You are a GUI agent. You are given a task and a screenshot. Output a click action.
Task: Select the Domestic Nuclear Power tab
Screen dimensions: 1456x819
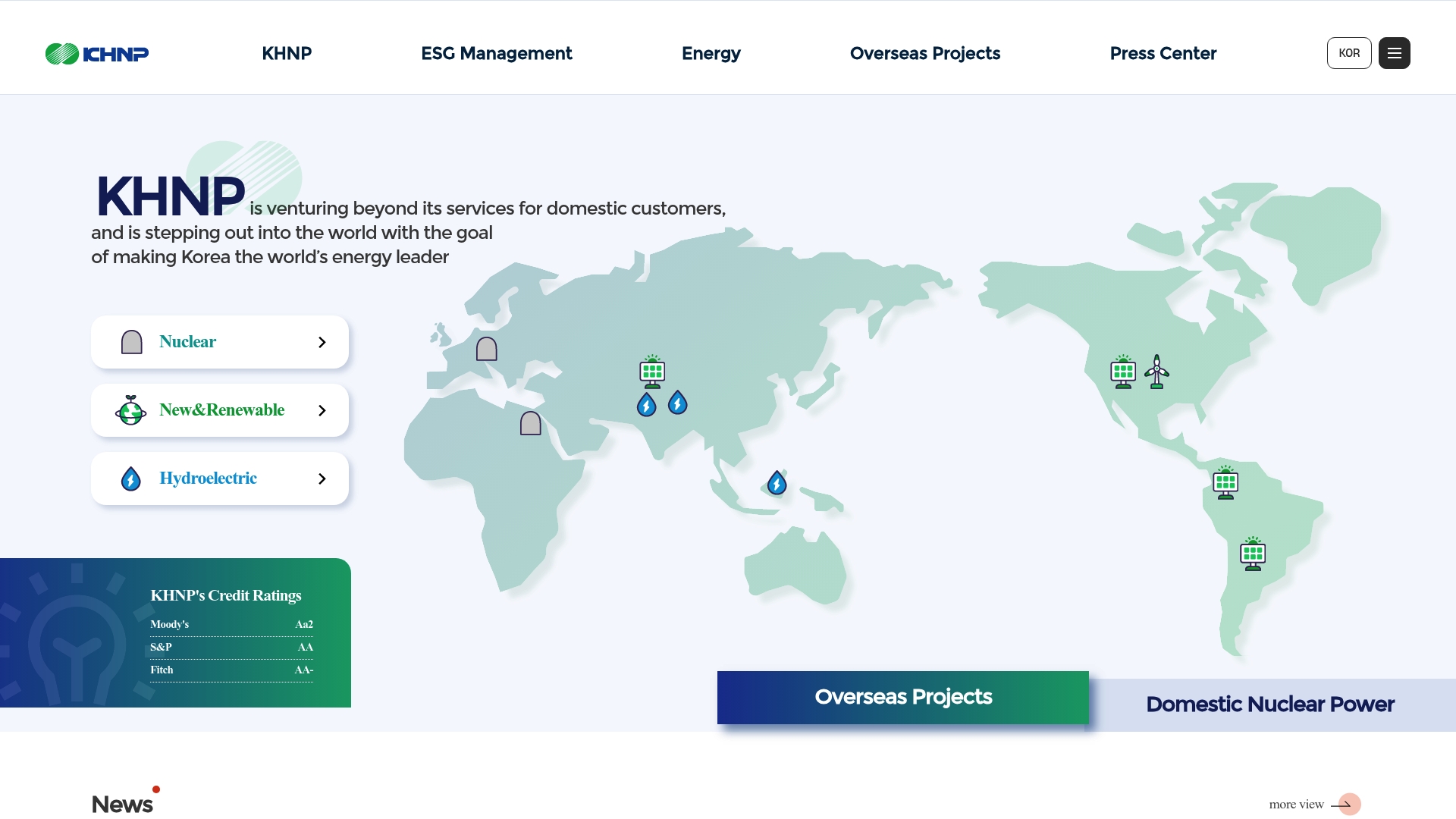(1269, 704)
